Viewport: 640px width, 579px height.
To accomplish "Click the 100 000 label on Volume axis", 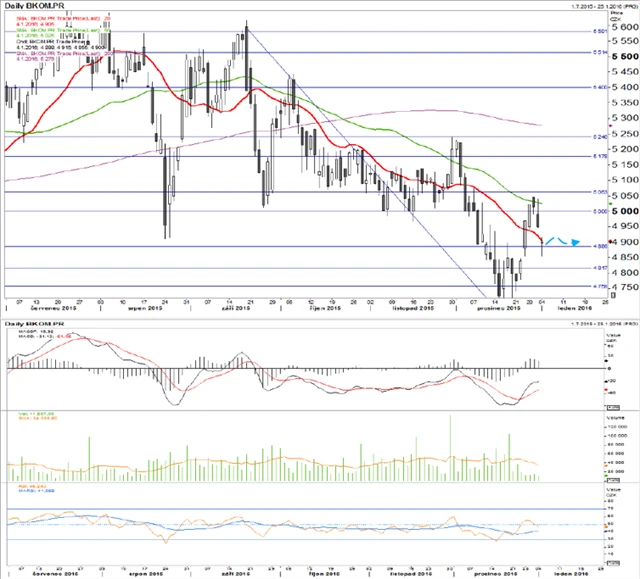I will pyautogui.click(x=617, y=436).
